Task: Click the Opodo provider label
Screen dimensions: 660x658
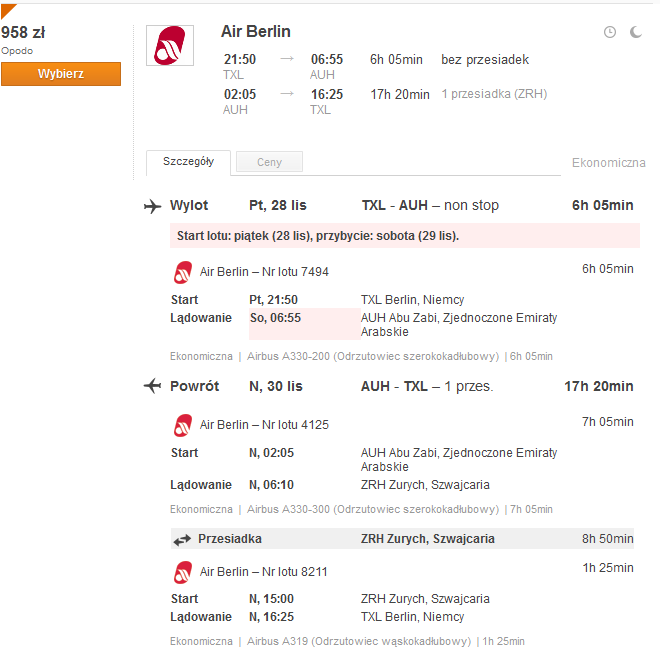Action: coord(17,51)
